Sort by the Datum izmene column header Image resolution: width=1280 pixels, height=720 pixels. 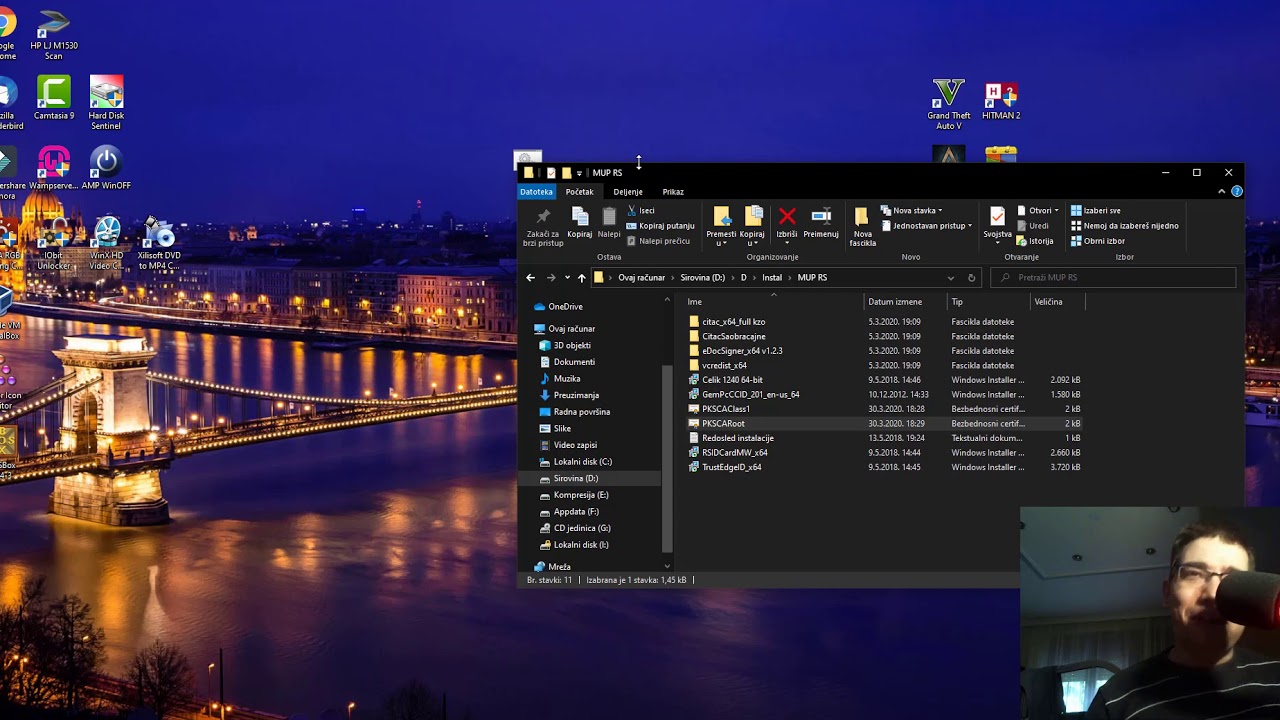(x=905, y=302)
